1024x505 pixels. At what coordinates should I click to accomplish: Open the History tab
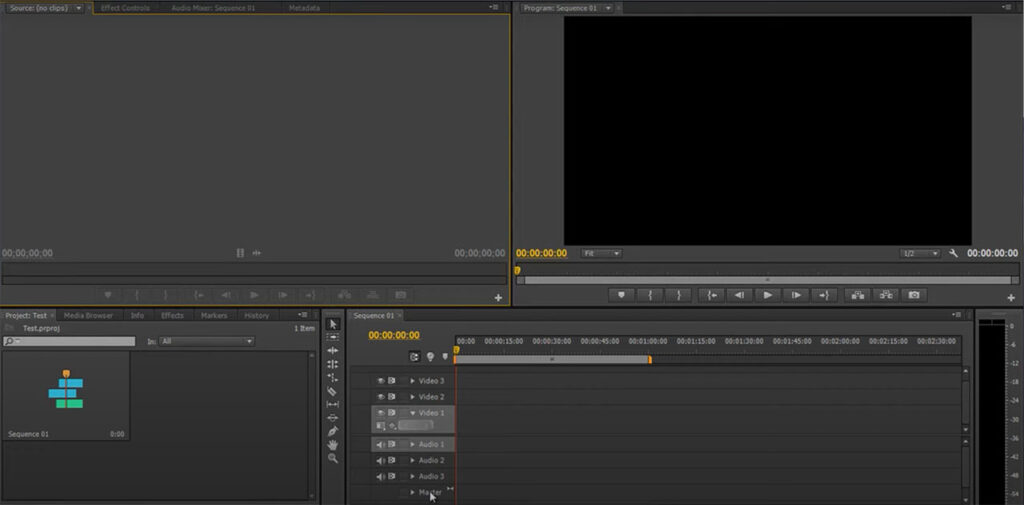pos(257,316)
